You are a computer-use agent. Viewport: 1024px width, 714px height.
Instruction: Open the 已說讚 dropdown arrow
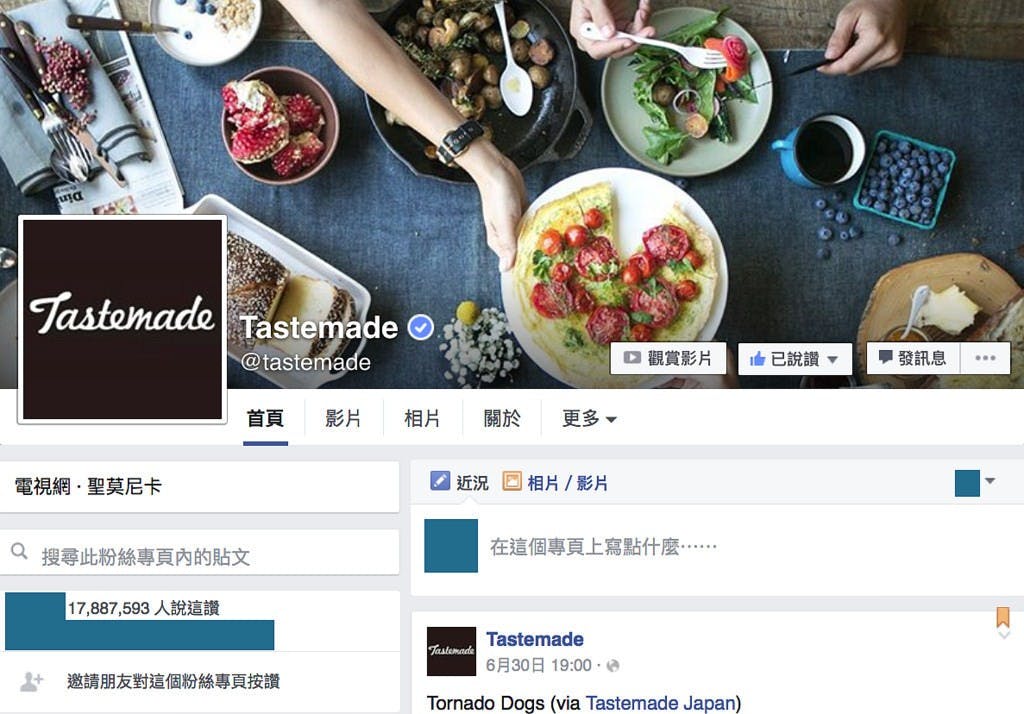click(x=833, y=359)
